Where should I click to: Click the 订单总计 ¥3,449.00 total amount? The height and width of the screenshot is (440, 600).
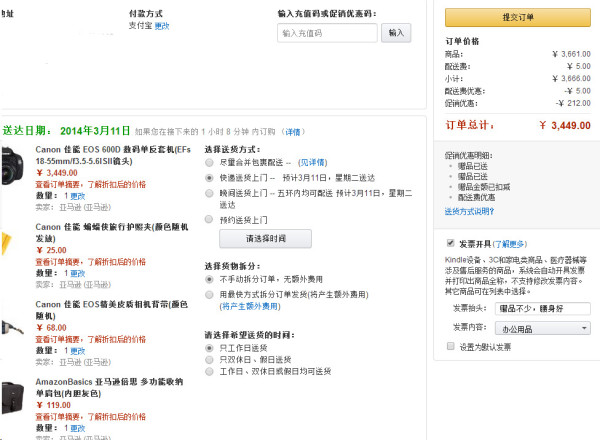(x=565, y=125)
